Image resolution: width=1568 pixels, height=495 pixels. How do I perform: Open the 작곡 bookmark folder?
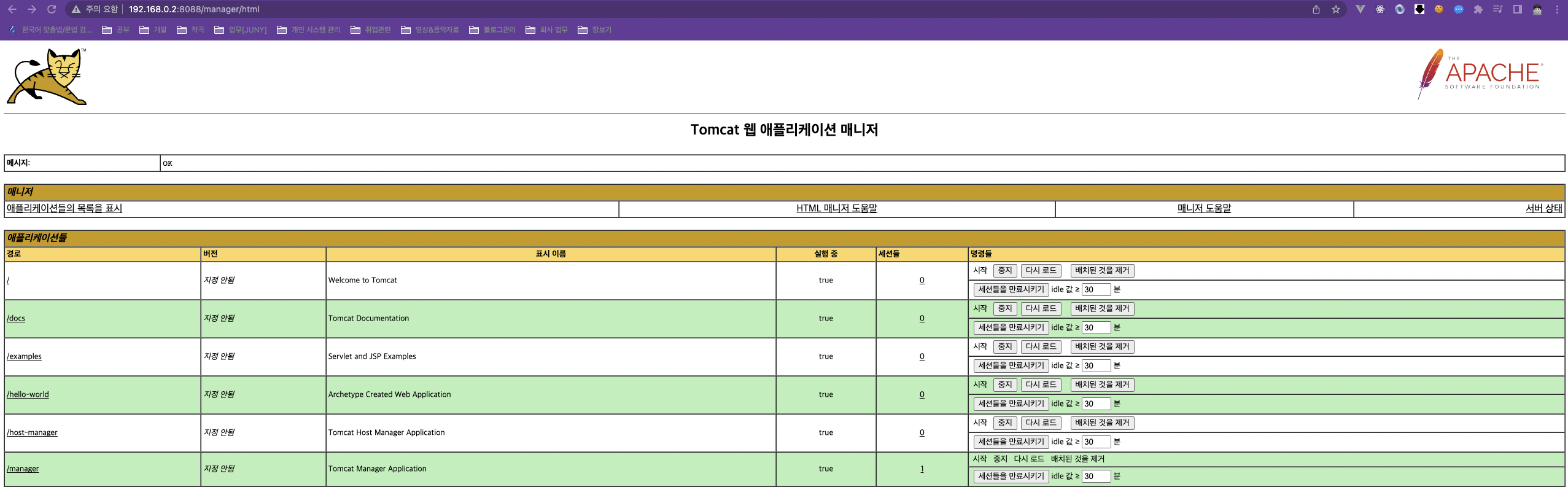pyautogui.click(x=190, y=29)
